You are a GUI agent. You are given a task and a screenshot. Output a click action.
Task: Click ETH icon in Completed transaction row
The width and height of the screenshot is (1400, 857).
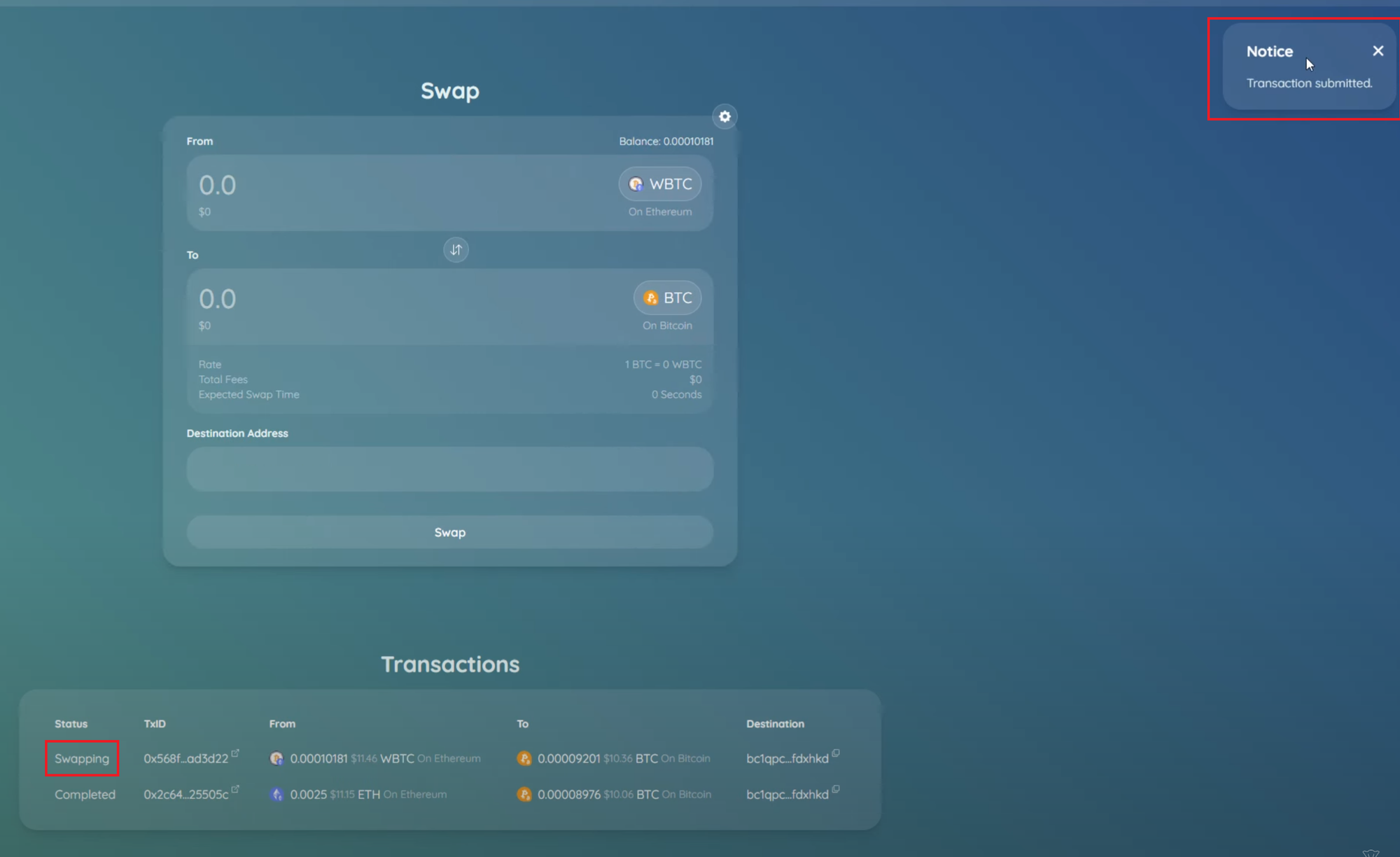[276, 795]
